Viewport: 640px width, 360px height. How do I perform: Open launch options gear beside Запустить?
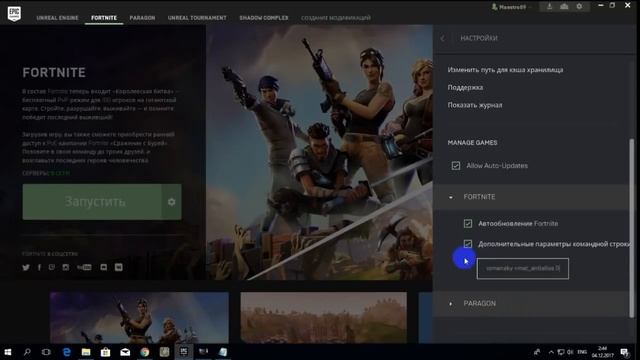pos(171,202)
